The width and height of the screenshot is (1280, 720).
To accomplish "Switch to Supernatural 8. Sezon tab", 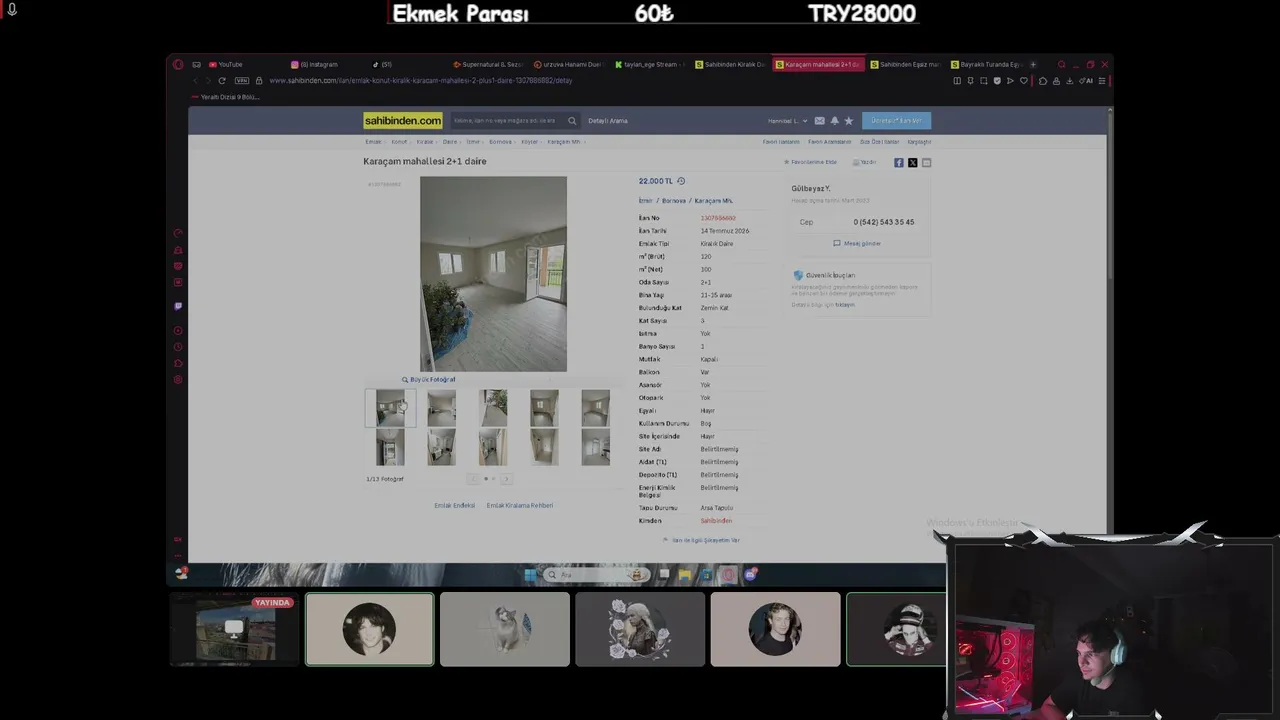I will coord(488,64).
